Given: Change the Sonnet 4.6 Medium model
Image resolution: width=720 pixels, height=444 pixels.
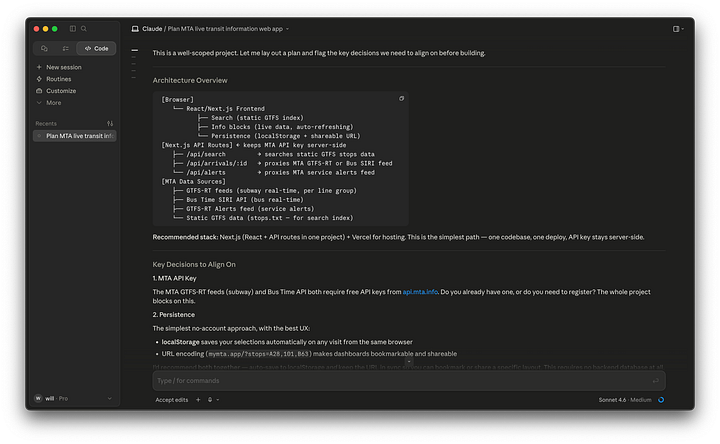Looking at the screenshot, I should pyautogui.click(x=624, y=400).
